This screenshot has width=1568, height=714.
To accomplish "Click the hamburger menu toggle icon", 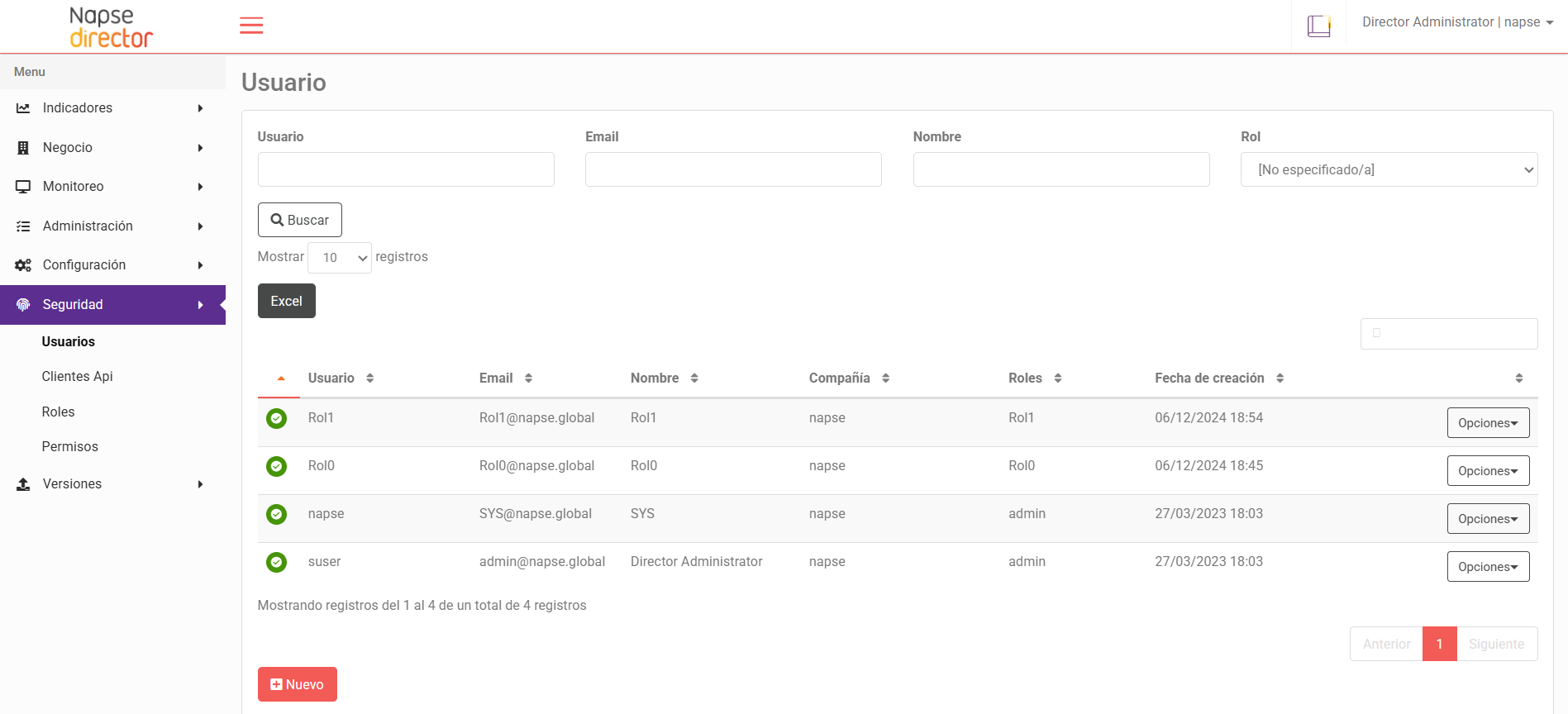I will point(251,26).
